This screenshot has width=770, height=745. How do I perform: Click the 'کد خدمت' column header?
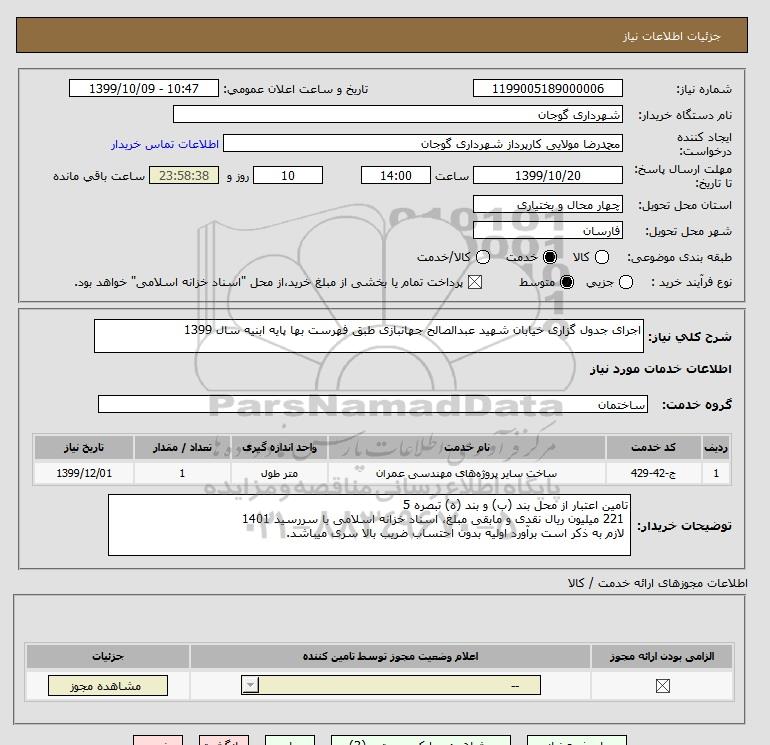(653, 447)
